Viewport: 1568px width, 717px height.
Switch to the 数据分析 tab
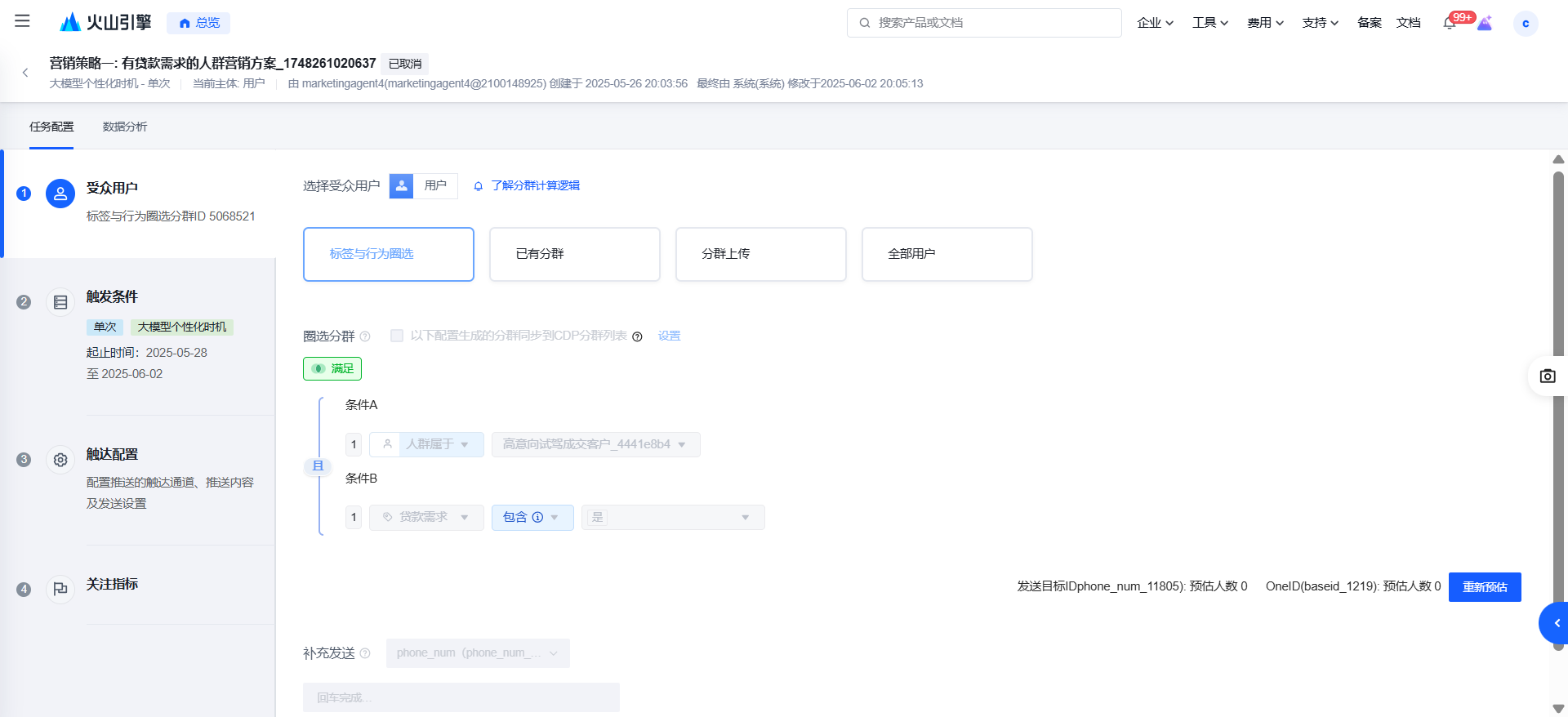pos(125,127)
